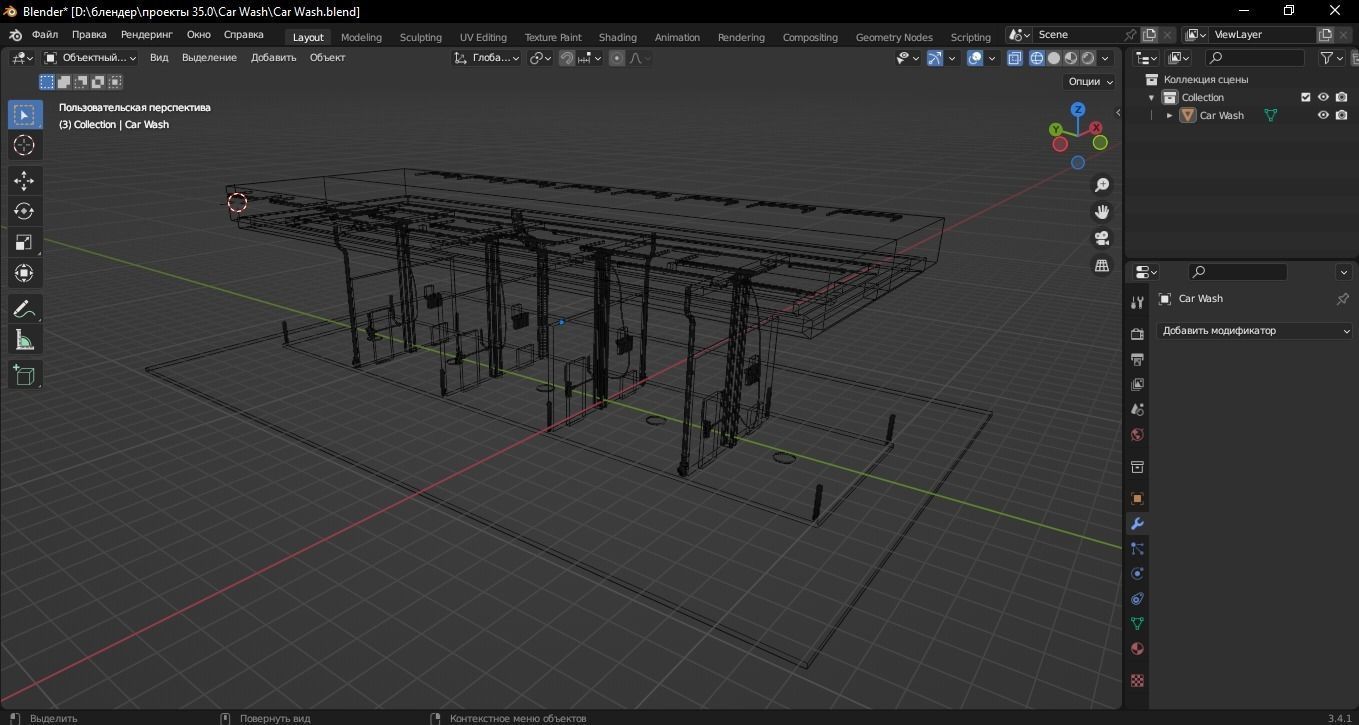Collapse the Collection in outliner
Screen dimensions: 1359x725
pos(1152,98)
